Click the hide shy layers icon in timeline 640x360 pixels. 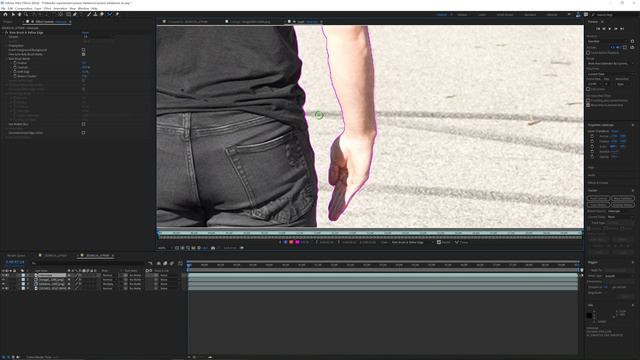(159, 263)
